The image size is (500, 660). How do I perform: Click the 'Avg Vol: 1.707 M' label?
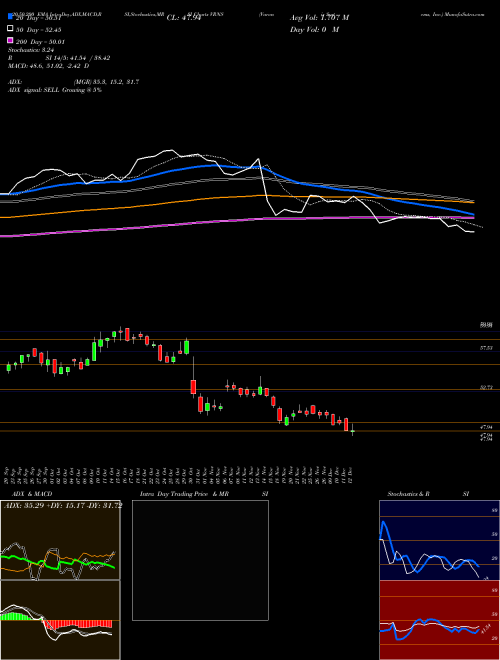point(319,18)
